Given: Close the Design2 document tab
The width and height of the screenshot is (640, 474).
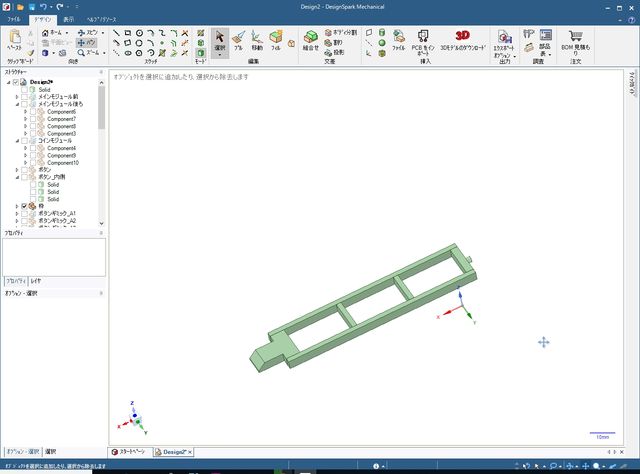Looking at the screenshot, I should 190,452.
